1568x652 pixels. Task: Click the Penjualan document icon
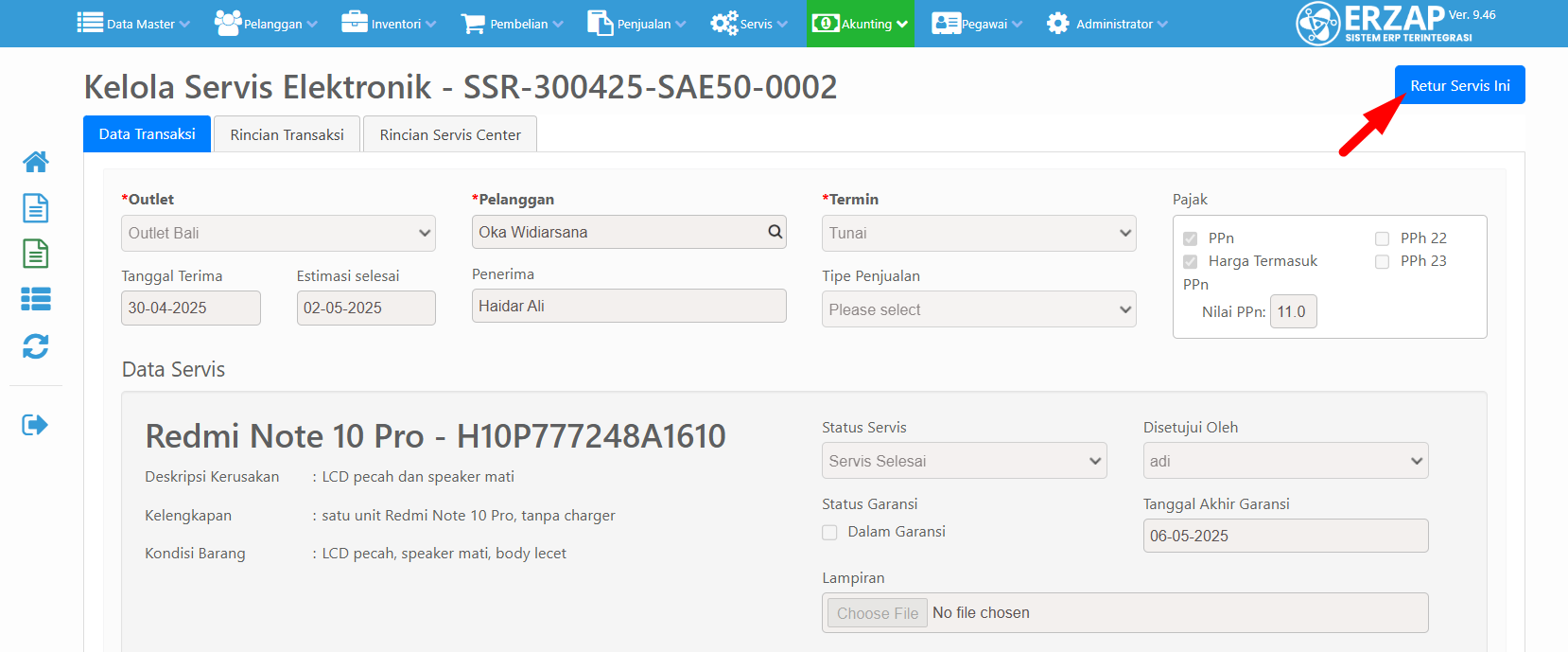click(x=601, y=23)
